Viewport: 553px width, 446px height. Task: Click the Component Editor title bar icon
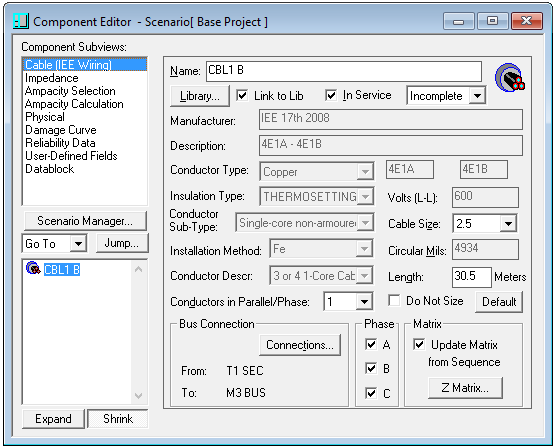tap(21, 22)
